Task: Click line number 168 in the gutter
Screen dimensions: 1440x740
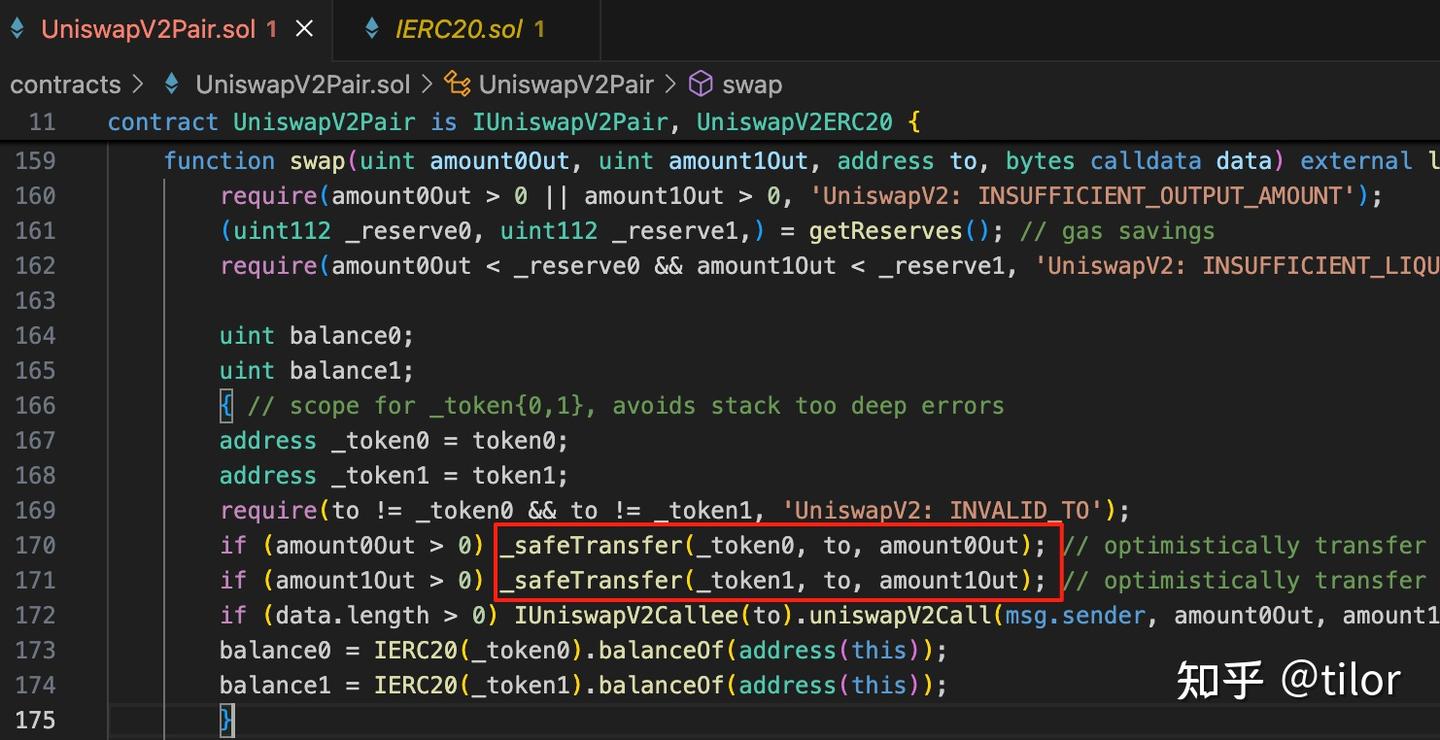Action: [36, 476]
